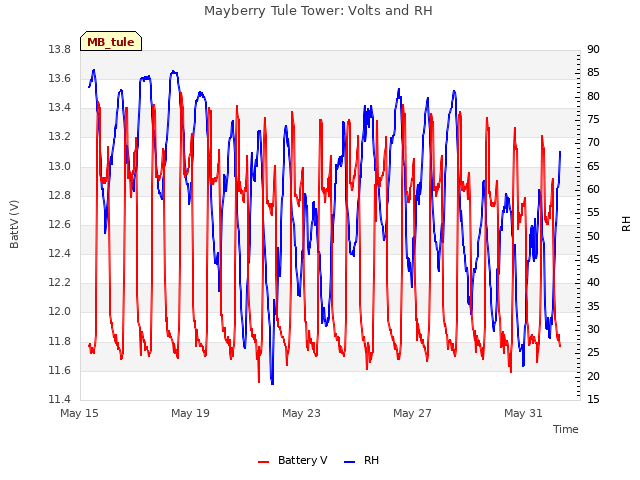Click the red Battery V legend swatch
This screenshot has width=640, height=480.
264,462
